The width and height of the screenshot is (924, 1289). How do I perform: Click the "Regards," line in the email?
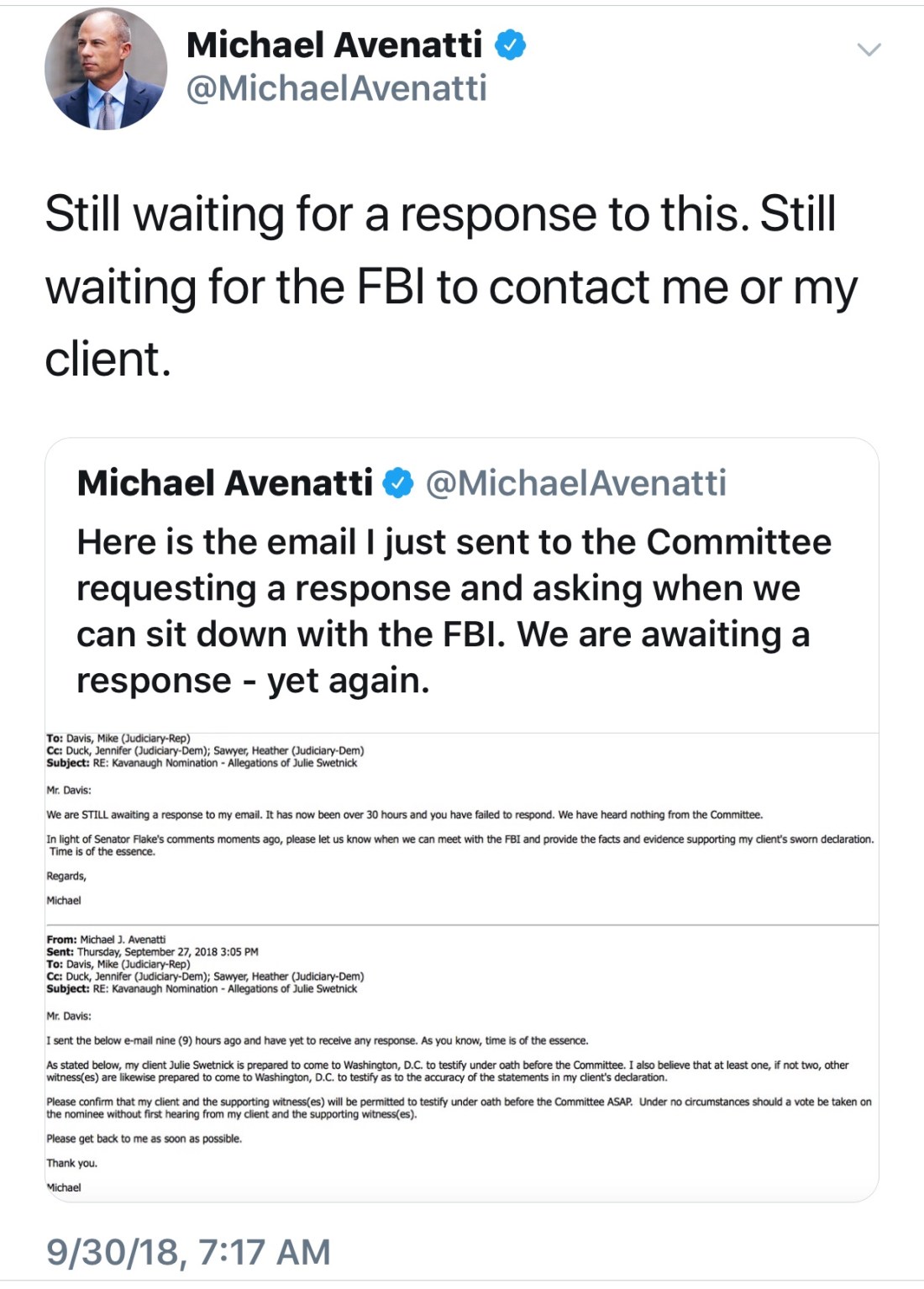coord(66,876)
